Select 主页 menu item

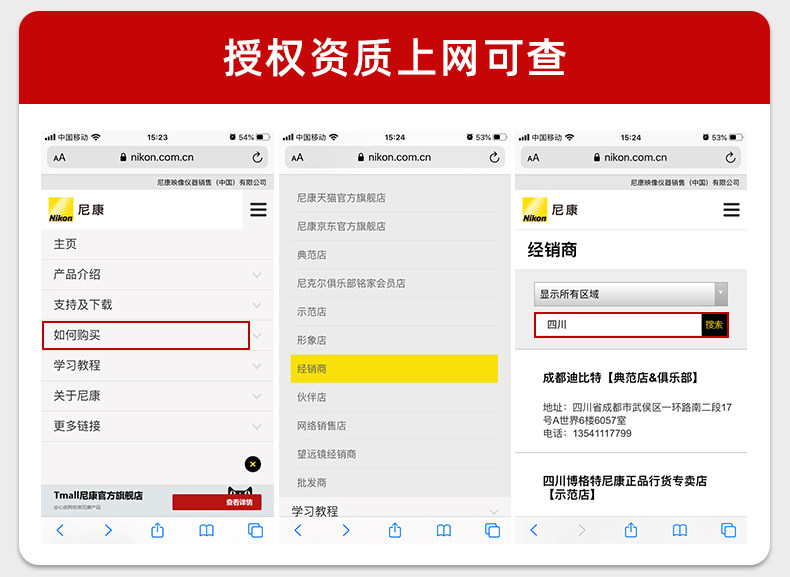(x=157, y=244)
